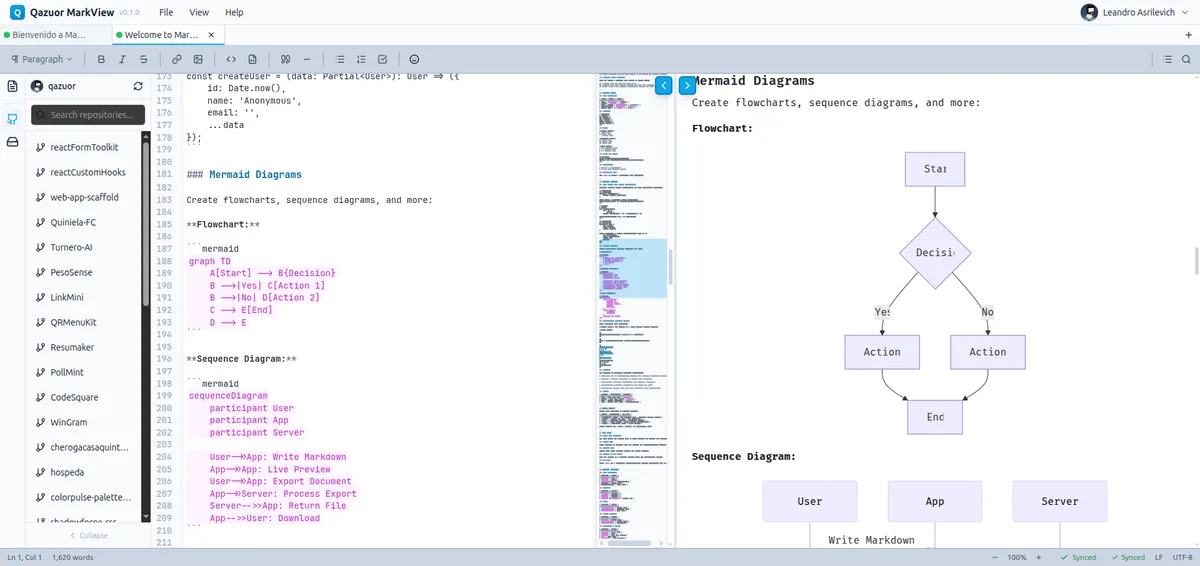This screenshot has width=1200, height=566.
Task: Click the right arrow pane button
Action: [x=688, y=86]
